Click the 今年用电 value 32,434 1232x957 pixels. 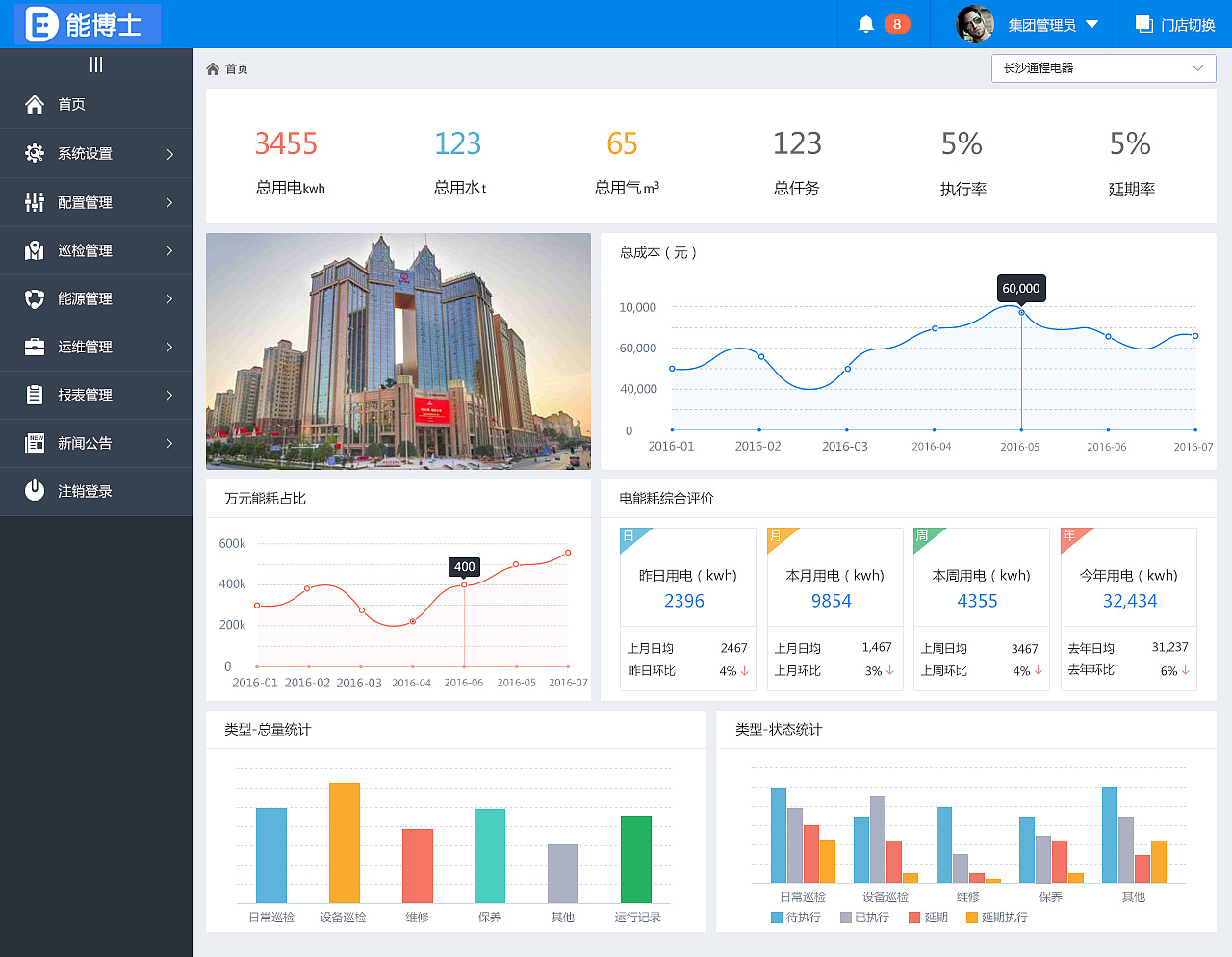pos(1130,601)
